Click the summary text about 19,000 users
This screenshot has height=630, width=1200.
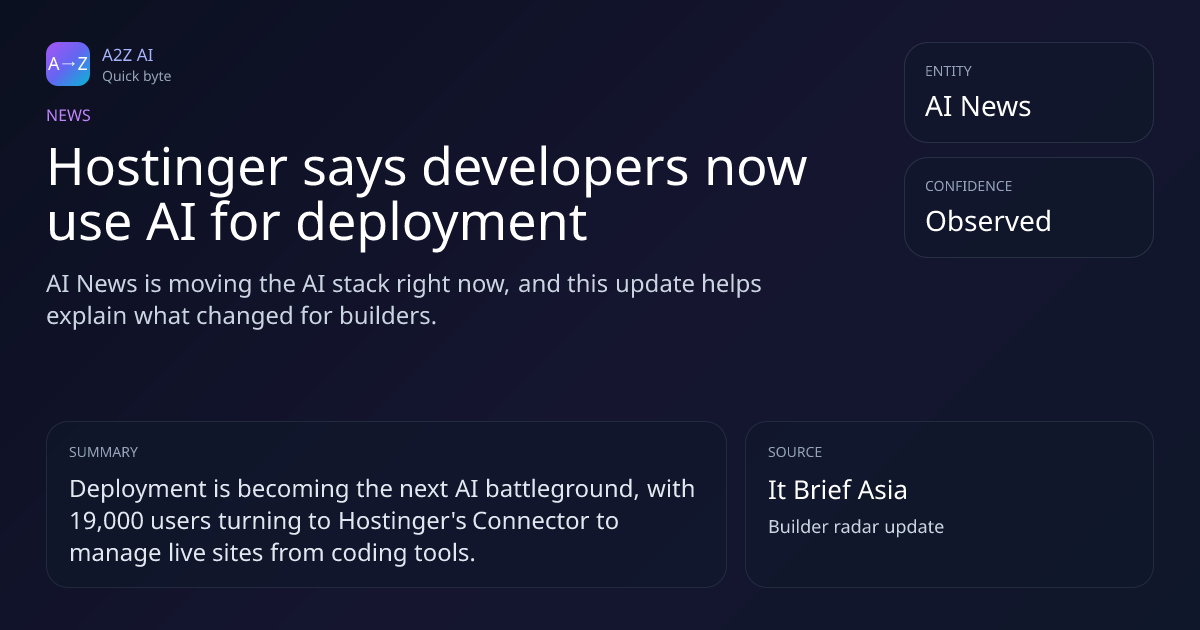[x=382, y=521]
